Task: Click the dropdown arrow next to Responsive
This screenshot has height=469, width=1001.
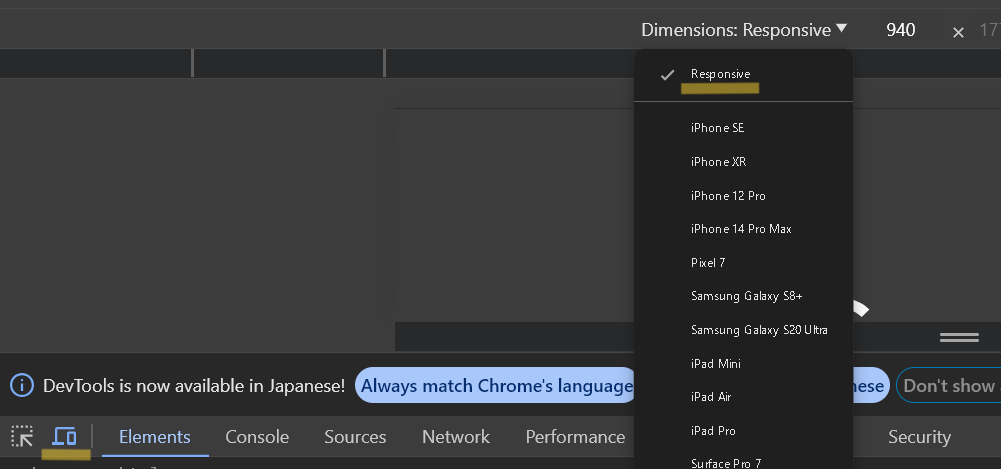Action: coord(841,28)
